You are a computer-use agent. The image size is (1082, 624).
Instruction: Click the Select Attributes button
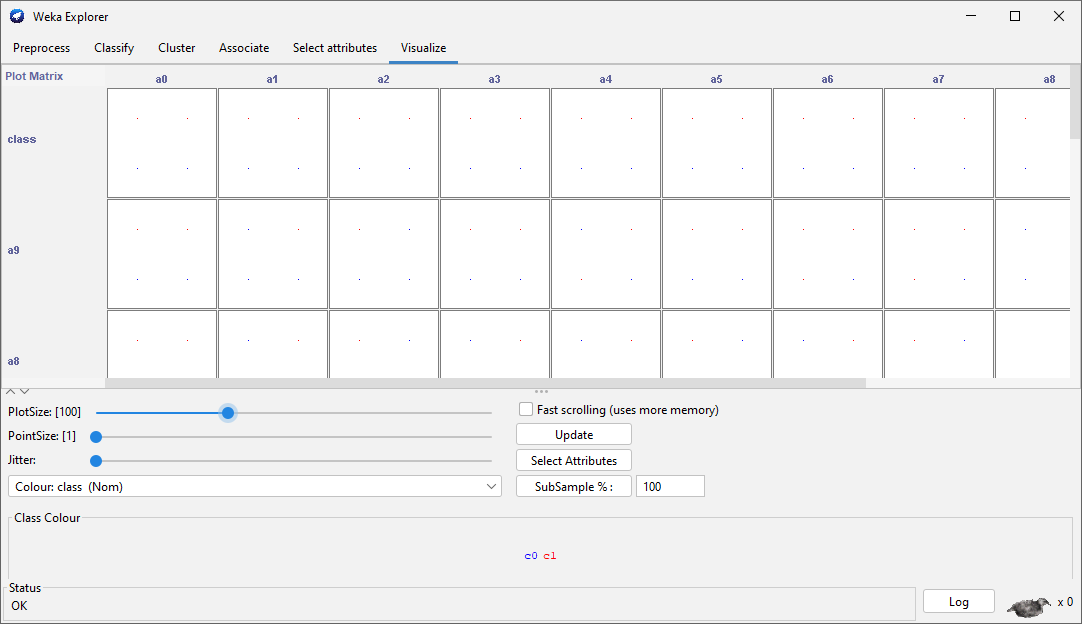(574, 460)
